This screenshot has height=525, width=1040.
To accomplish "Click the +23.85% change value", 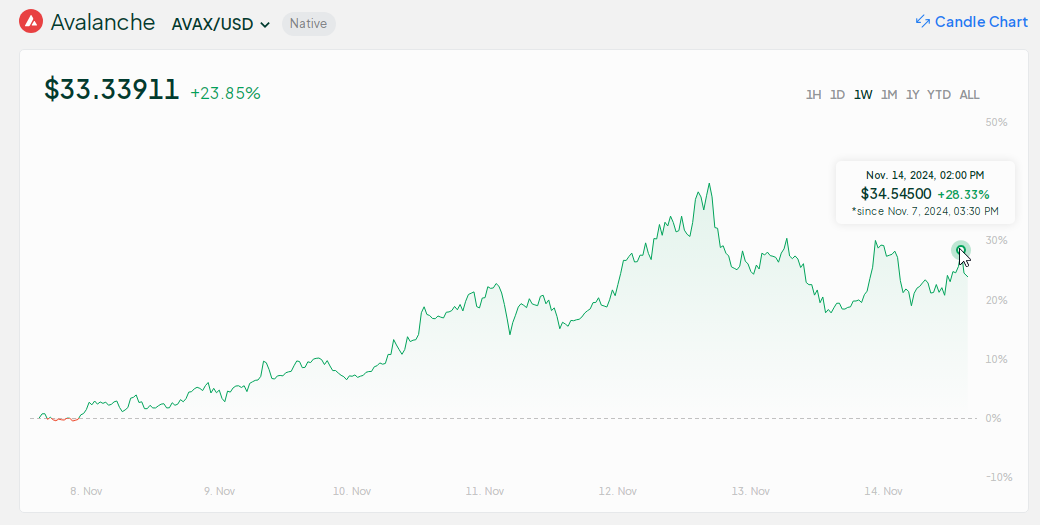I will click(225, 93).
